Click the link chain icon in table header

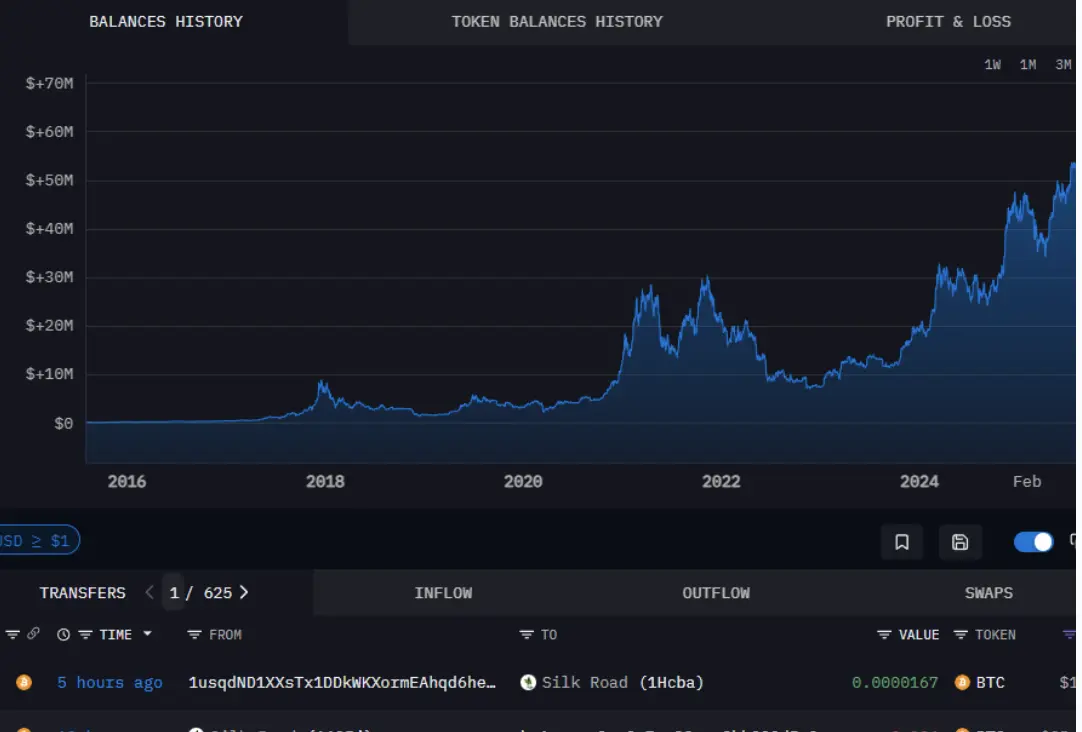tap(33, 634)
